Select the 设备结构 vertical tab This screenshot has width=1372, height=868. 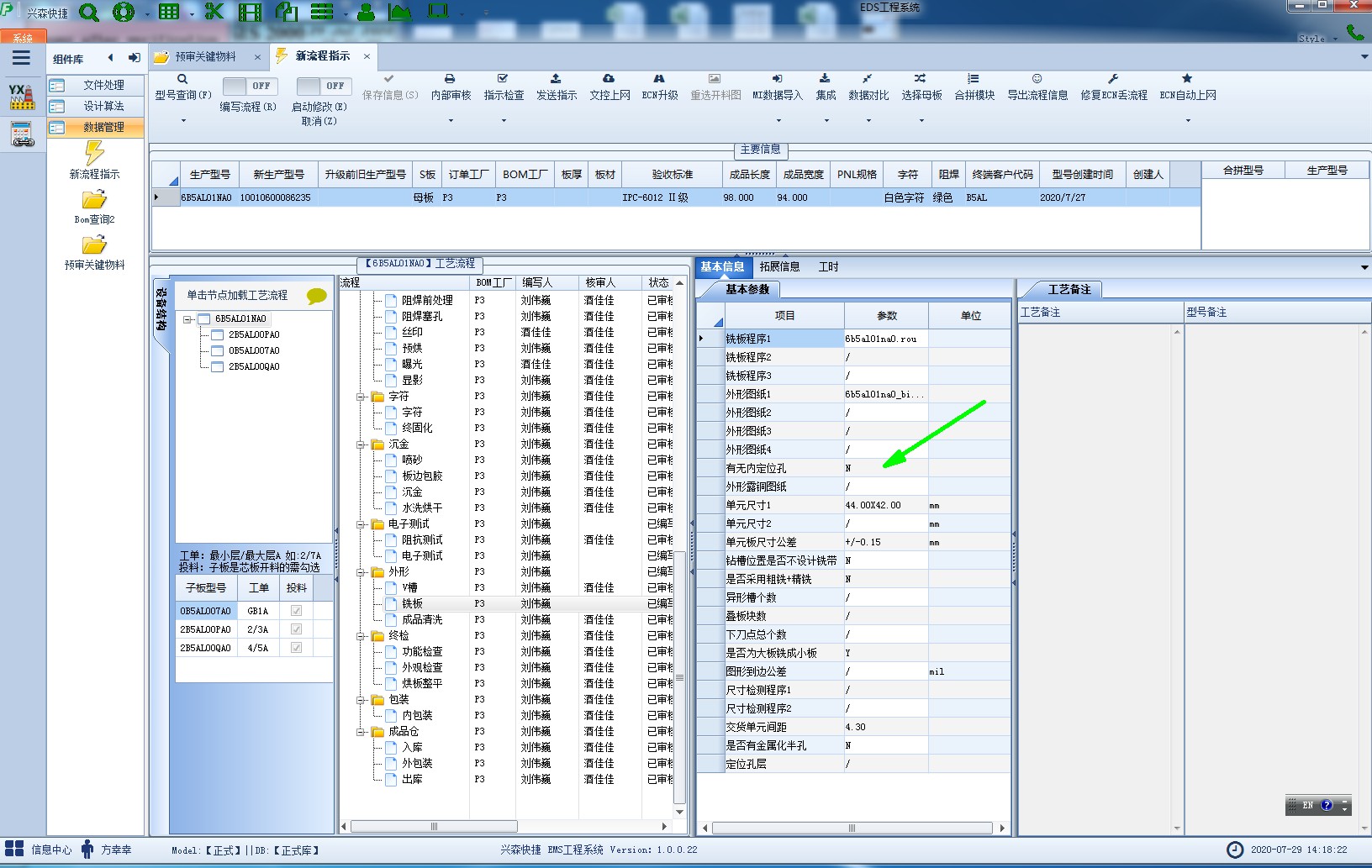(x=161, y=311)
